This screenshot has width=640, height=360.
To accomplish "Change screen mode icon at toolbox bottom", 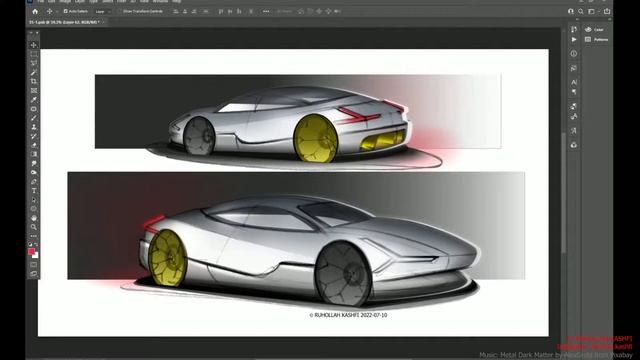I will pos(33,274).
